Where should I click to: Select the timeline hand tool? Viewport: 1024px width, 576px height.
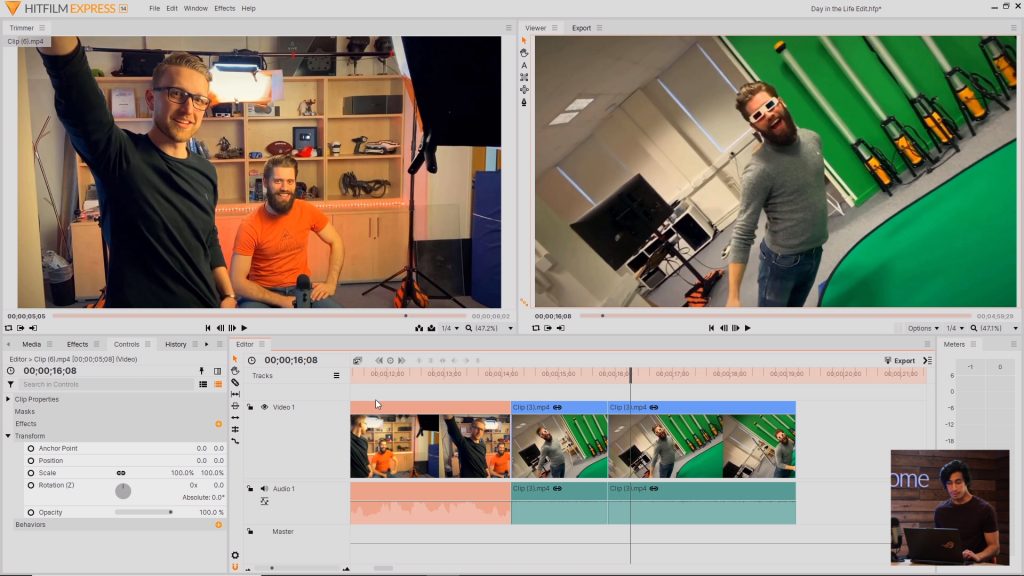click(235, 370)
